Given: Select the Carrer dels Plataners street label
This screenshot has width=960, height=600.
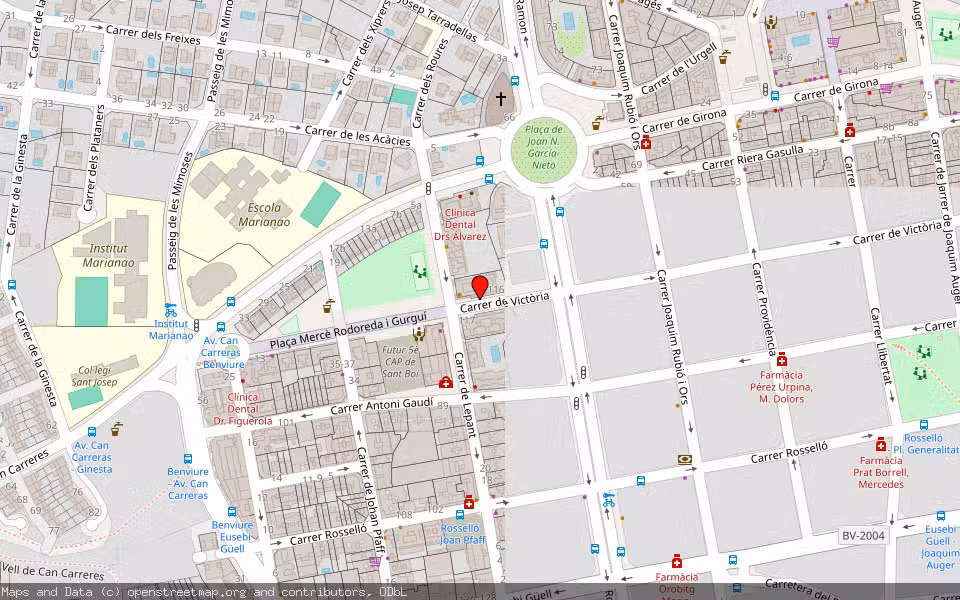Looking at the screenshot, I should pos(94,158).
